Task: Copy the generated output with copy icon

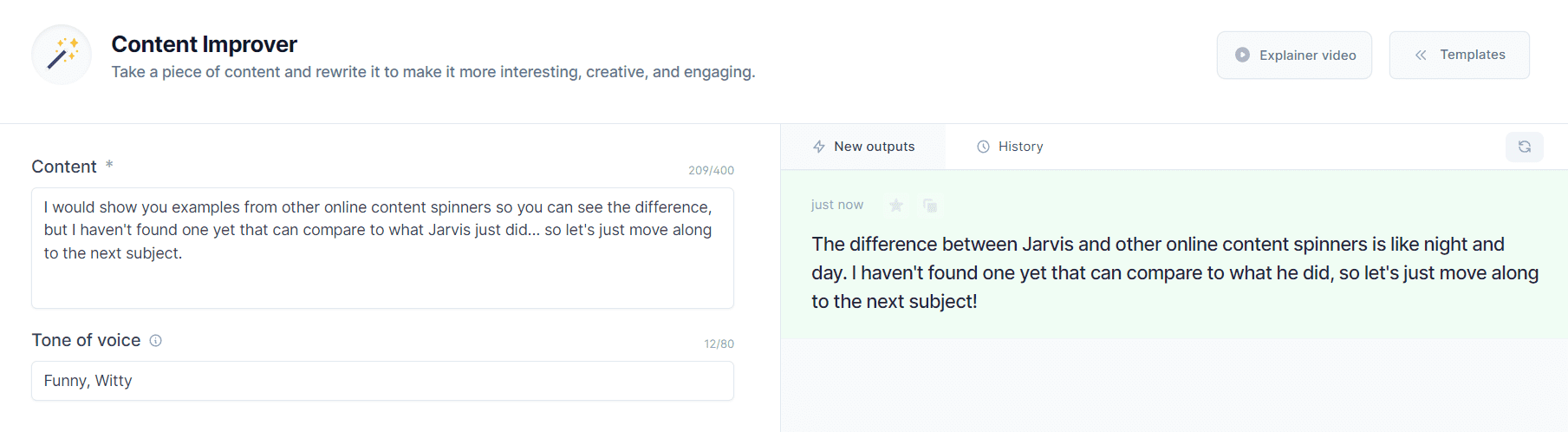Action: (930, 205)
